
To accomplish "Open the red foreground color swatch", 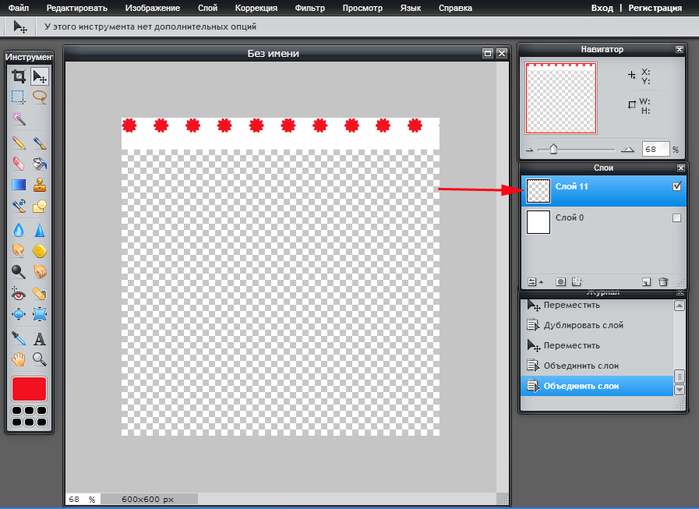I will (29, 389).
